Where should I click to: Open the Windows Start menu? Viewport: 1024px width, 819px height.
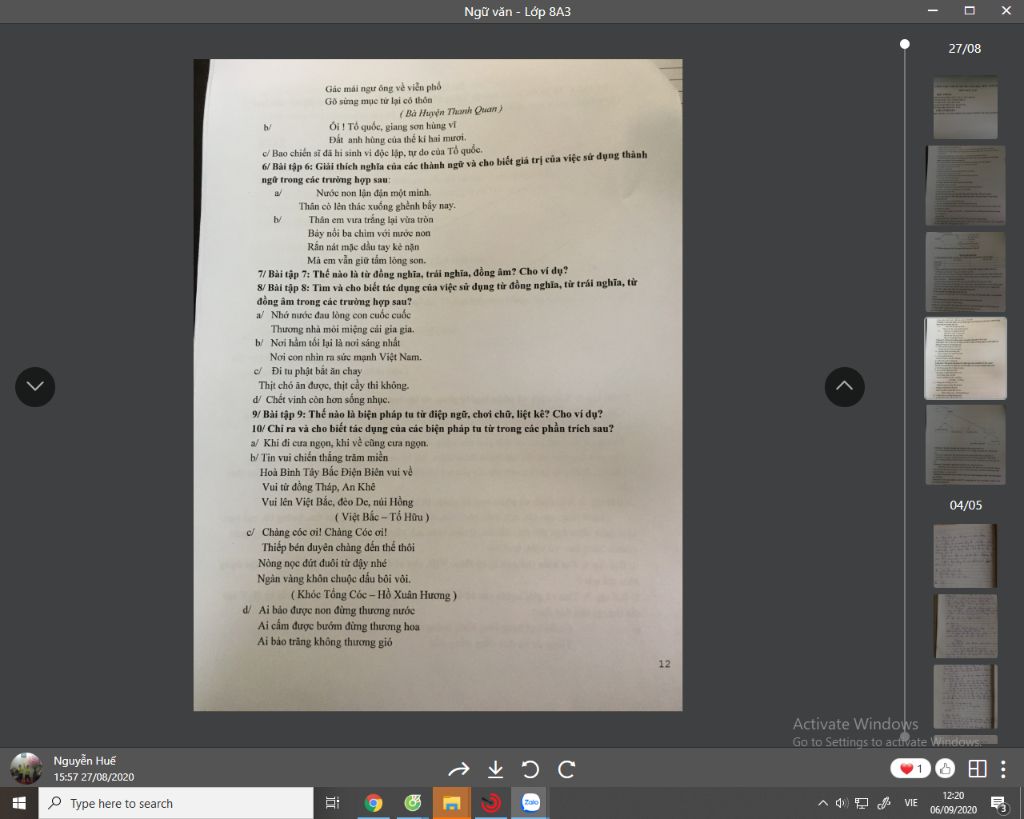(19, 803)
